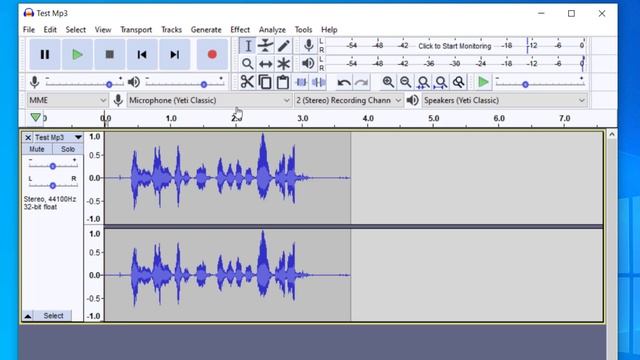Undo the last action
The height and width of the screenshot is (360, 640).
(x=344, y=82)
